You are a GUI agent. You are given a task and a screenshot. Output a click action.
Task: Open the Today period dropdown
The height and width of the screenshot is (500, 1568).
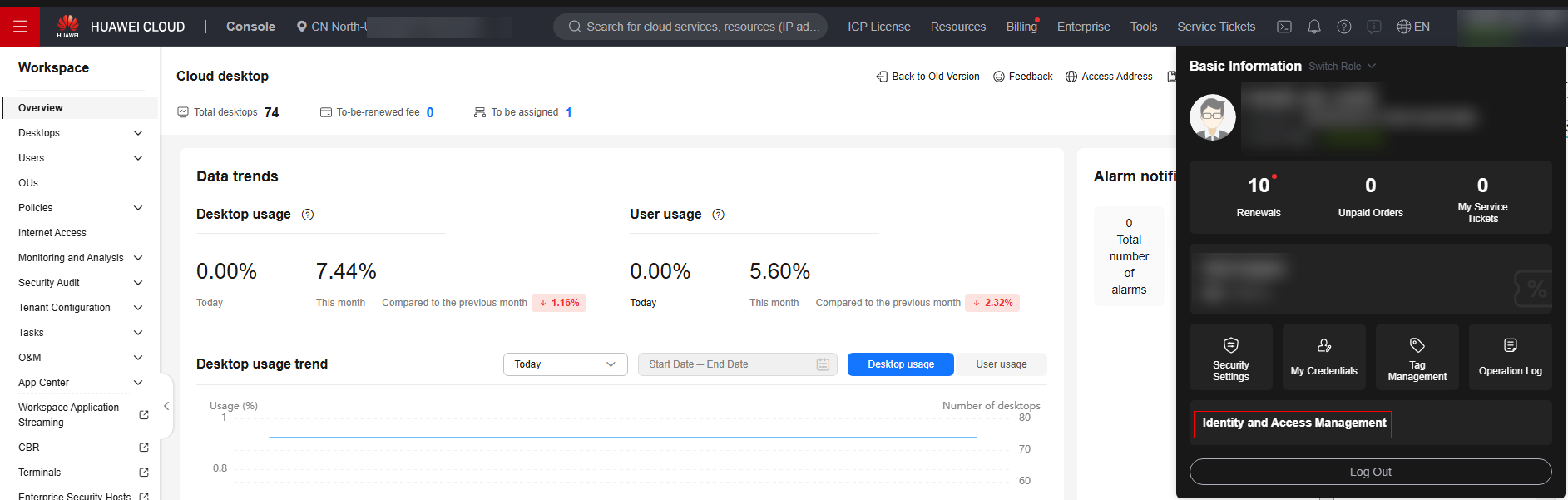pos(566,364)
